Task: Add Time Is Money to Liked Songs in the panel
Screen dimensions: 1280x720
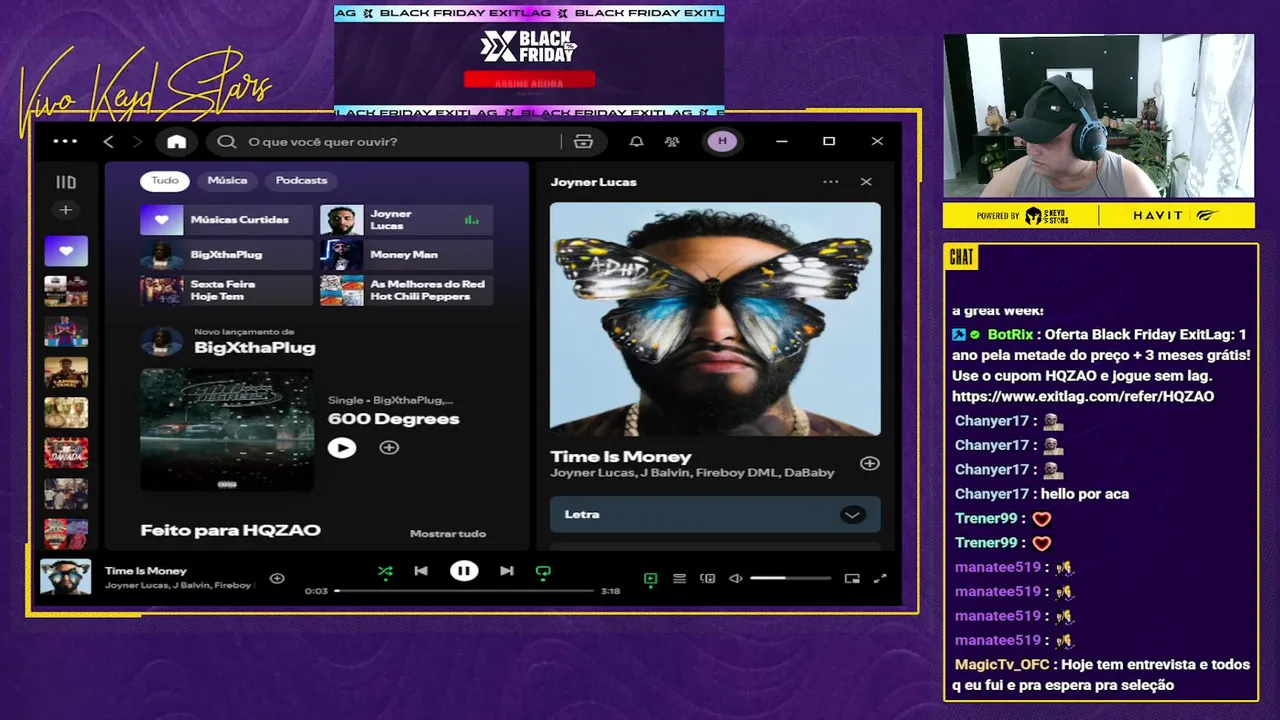Action: [x=869, y=464]
